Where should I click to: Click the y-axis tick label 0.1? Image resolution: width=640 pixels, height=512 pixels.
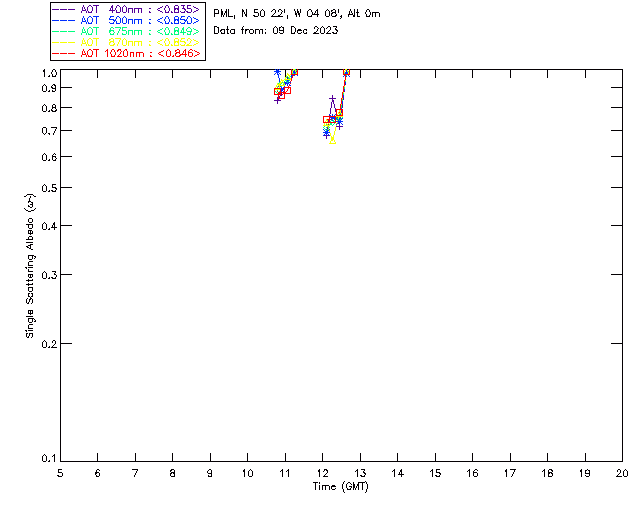pyautogui.click(x=45, y=459)
